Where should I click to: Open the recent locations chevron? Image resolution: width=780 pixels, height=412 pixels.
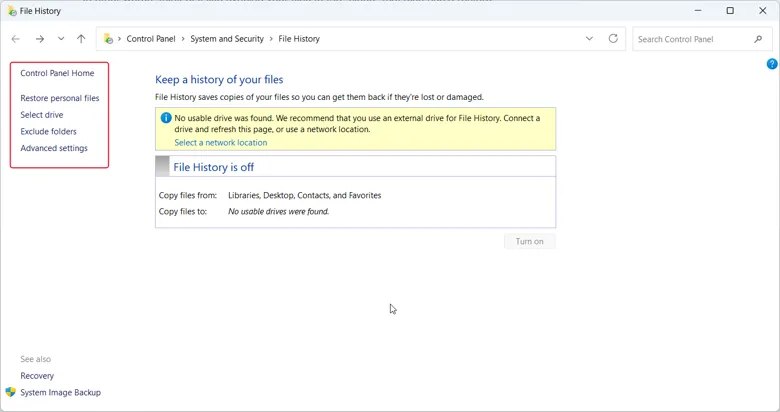click(61, 38)
